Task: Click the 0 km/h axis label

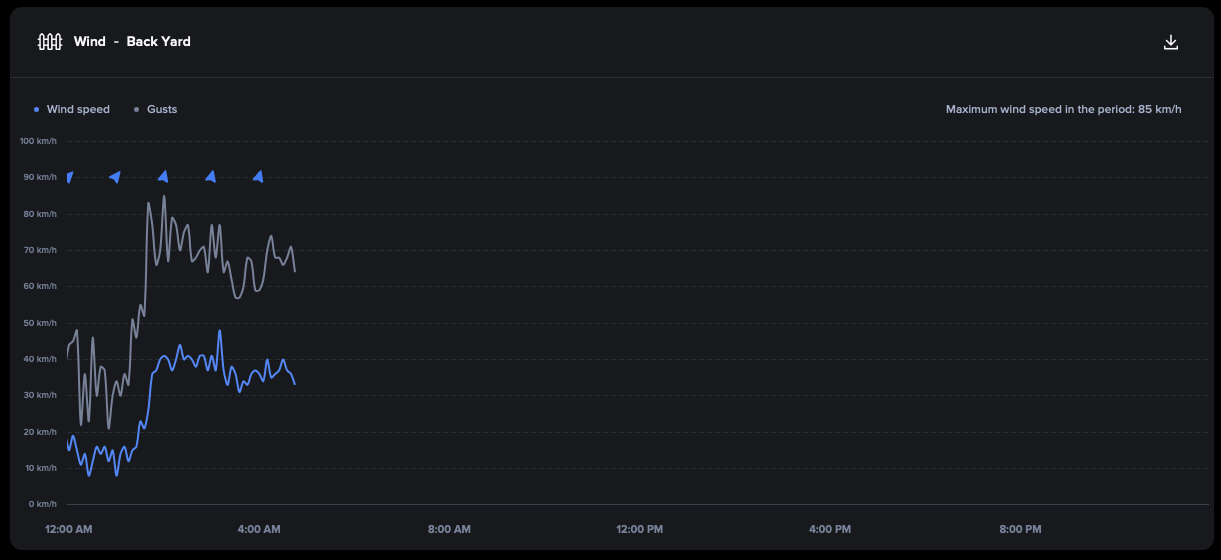Action: click(x=42, y=504)
